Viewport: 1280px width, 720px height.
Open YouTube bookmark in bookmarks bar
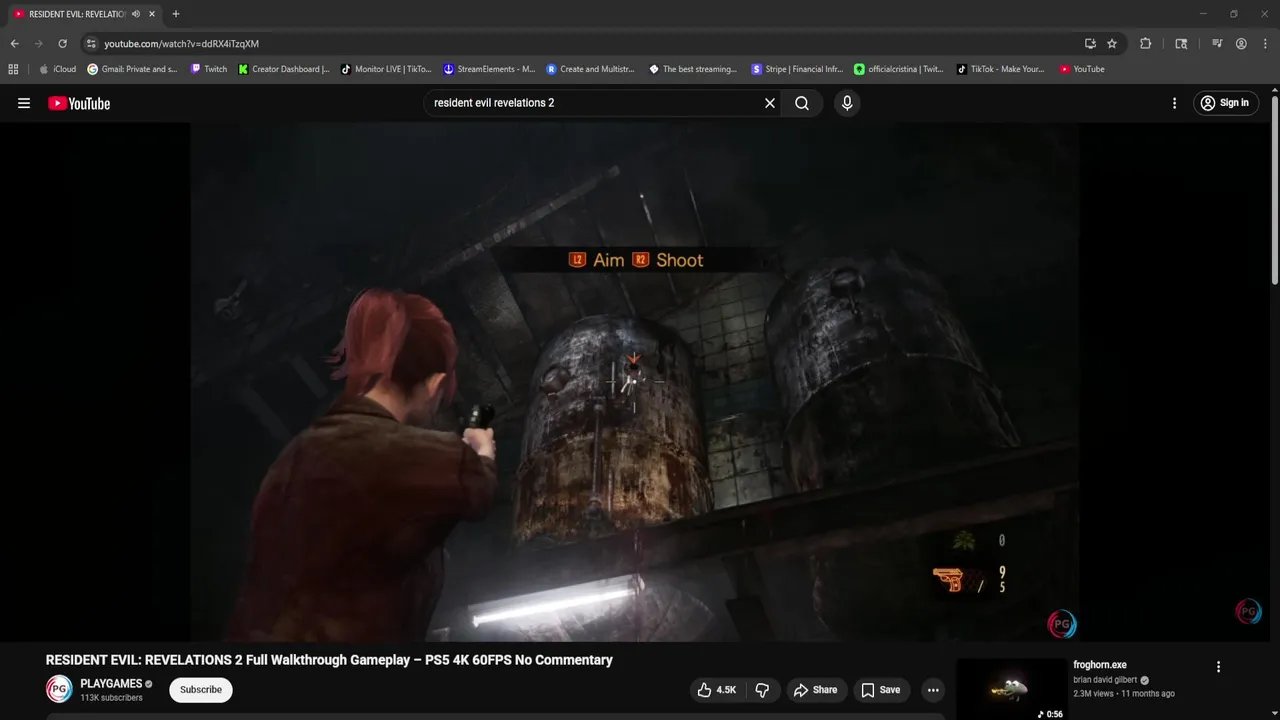pos(1082,69)
